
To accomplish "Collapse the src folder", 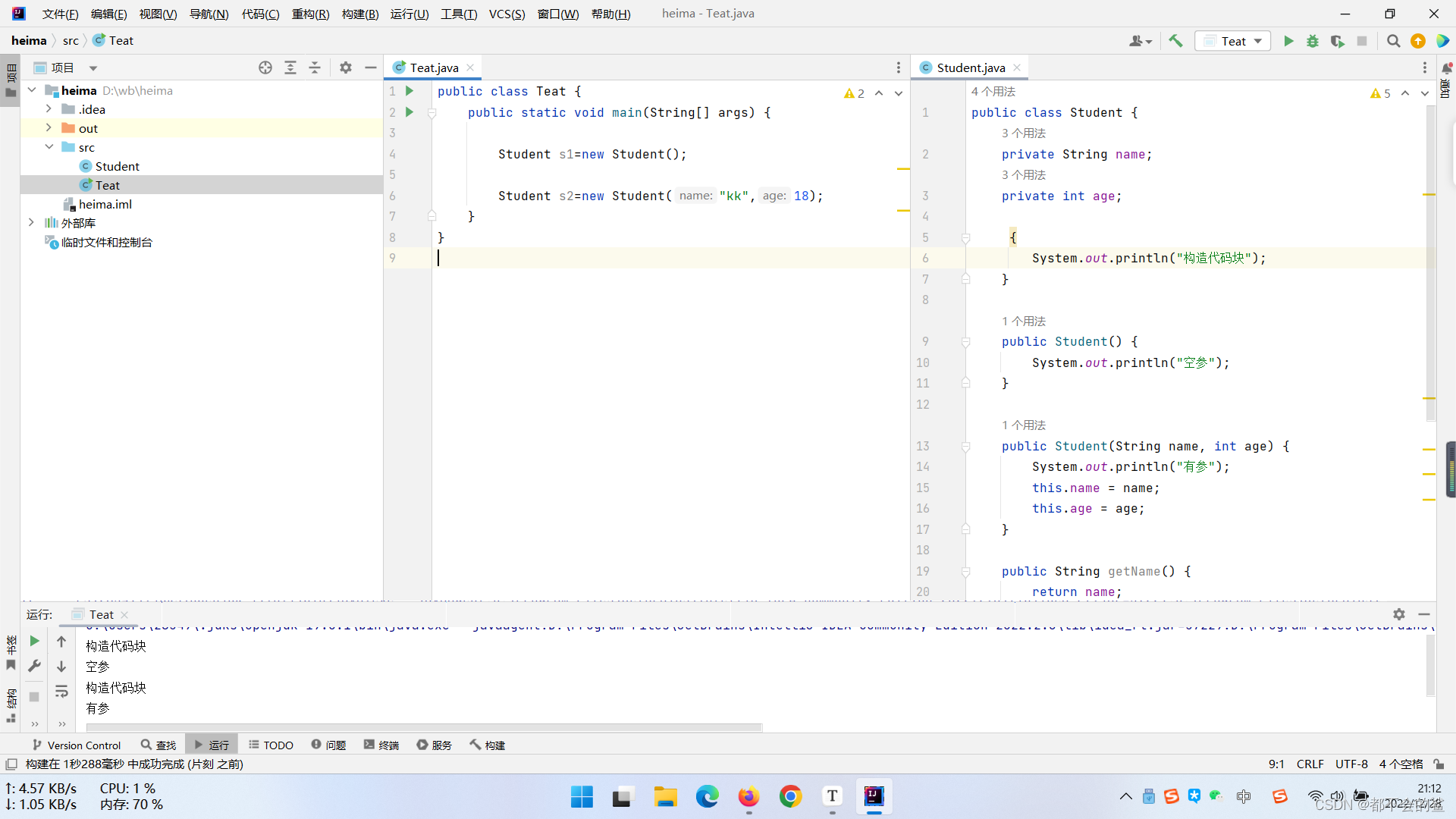I will coord(49,147).
